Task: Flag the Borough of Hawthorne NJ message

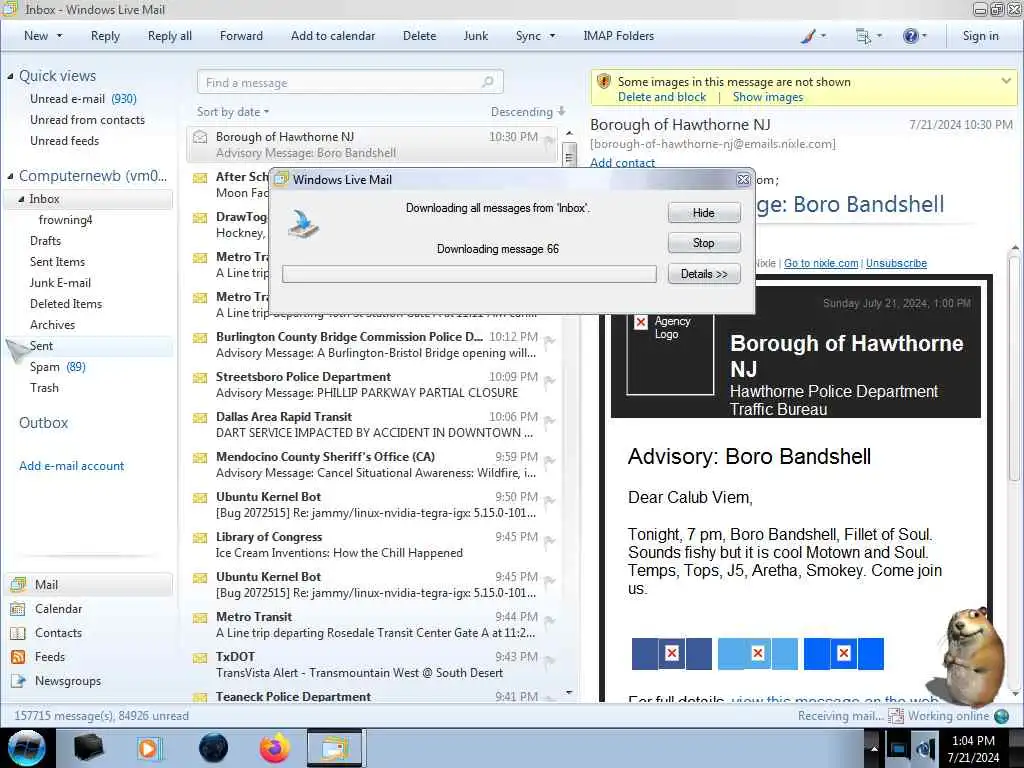Action: pos(549,140)
